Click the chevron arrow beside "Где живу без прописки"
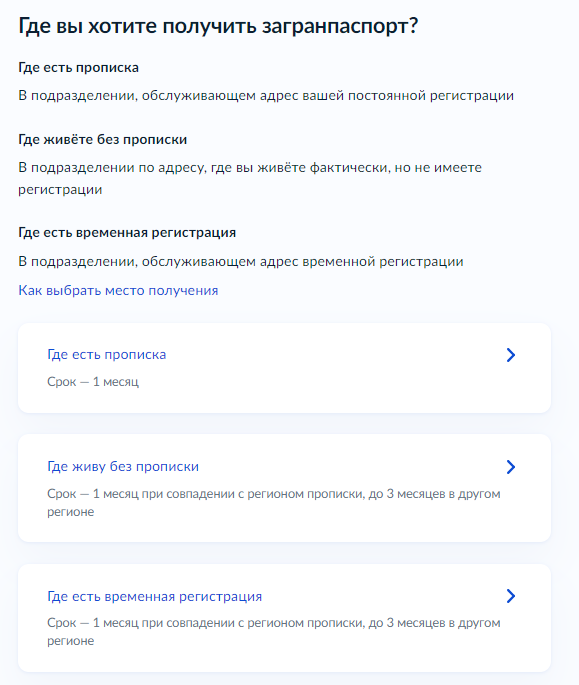 511,467
